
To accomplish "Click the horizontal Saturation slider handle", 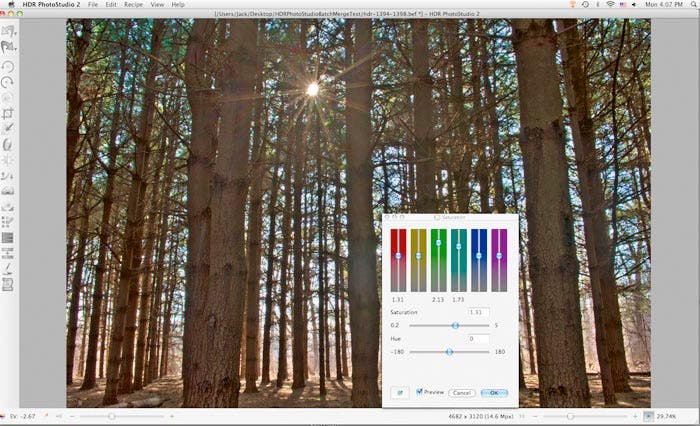I will (455, 325).
